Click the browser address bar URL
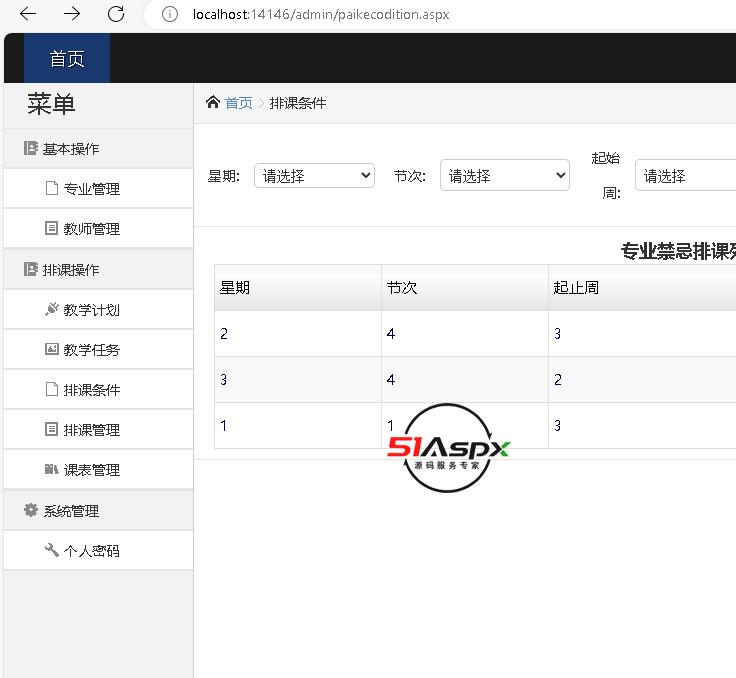 click(320, 15)
